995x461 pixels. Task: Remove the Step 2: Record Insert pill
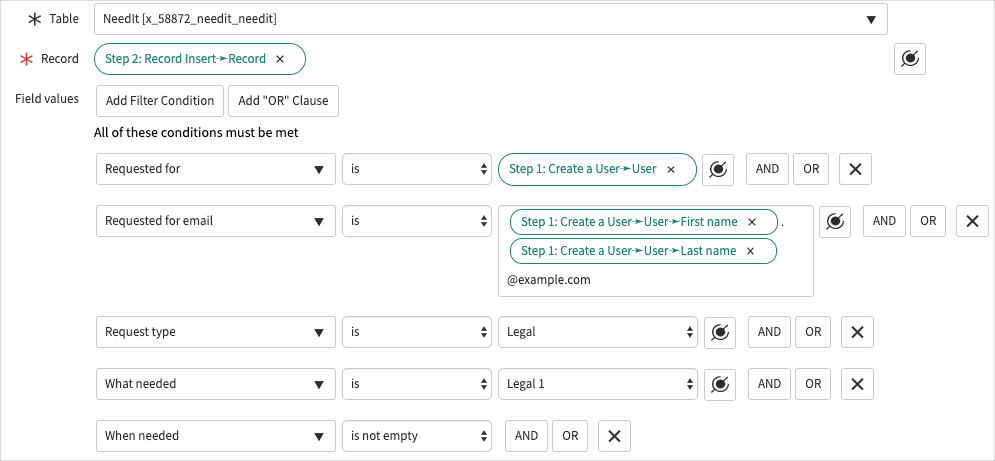280,59
